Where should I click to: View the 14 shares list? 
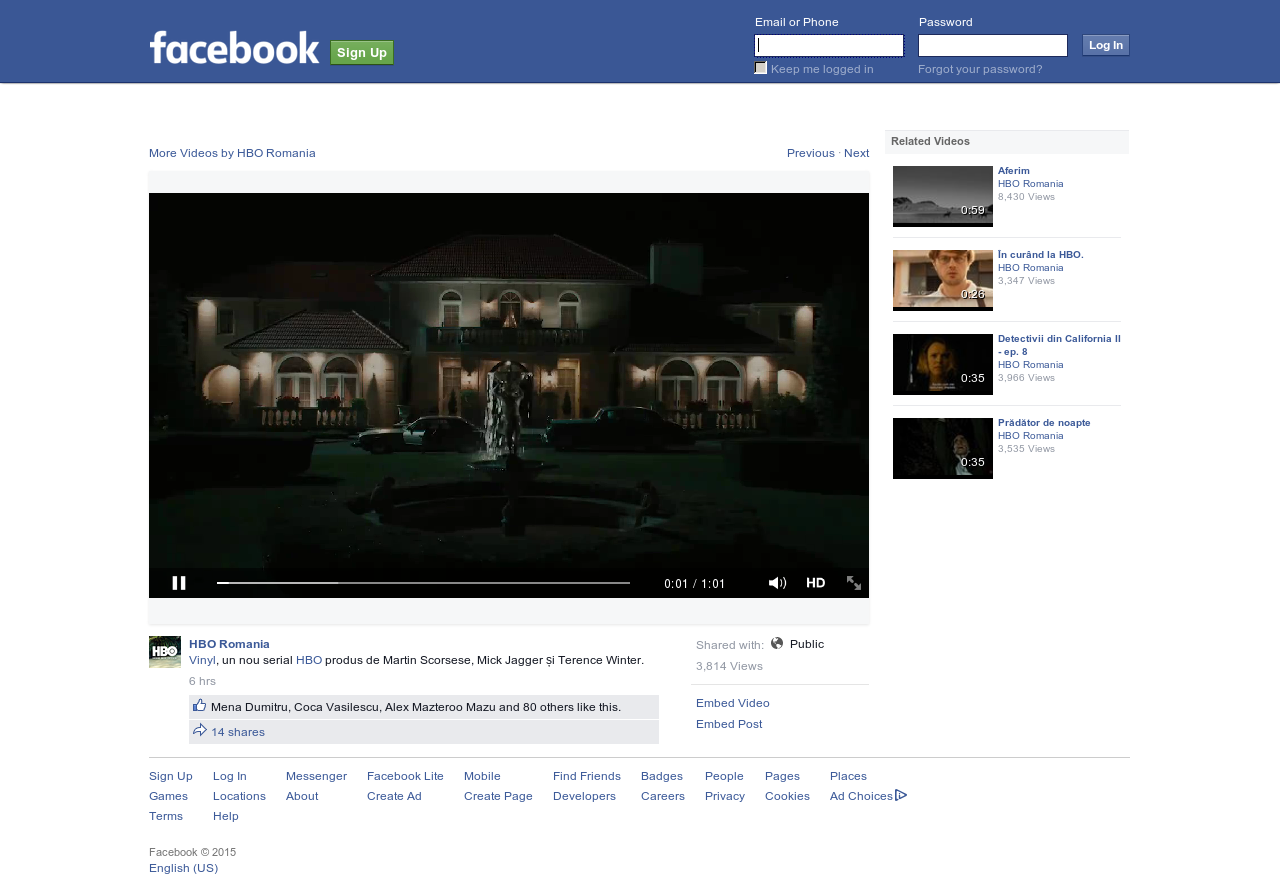pyautogui.click(x=238, y=732)
